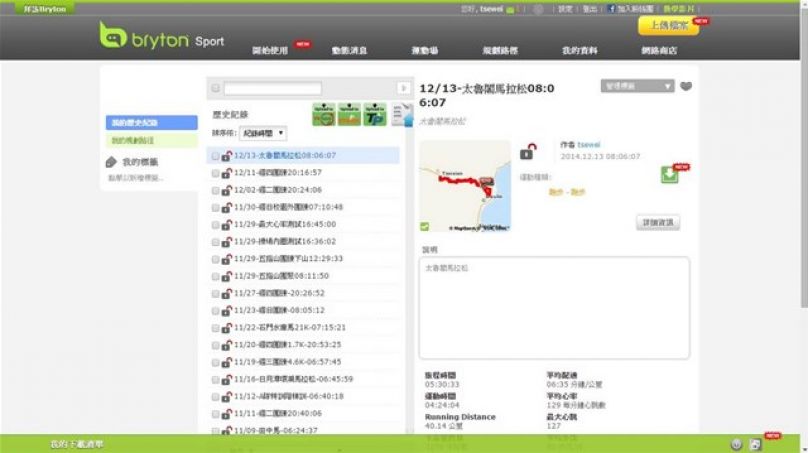Click the heart favorite icon

[x=686, y=86]
